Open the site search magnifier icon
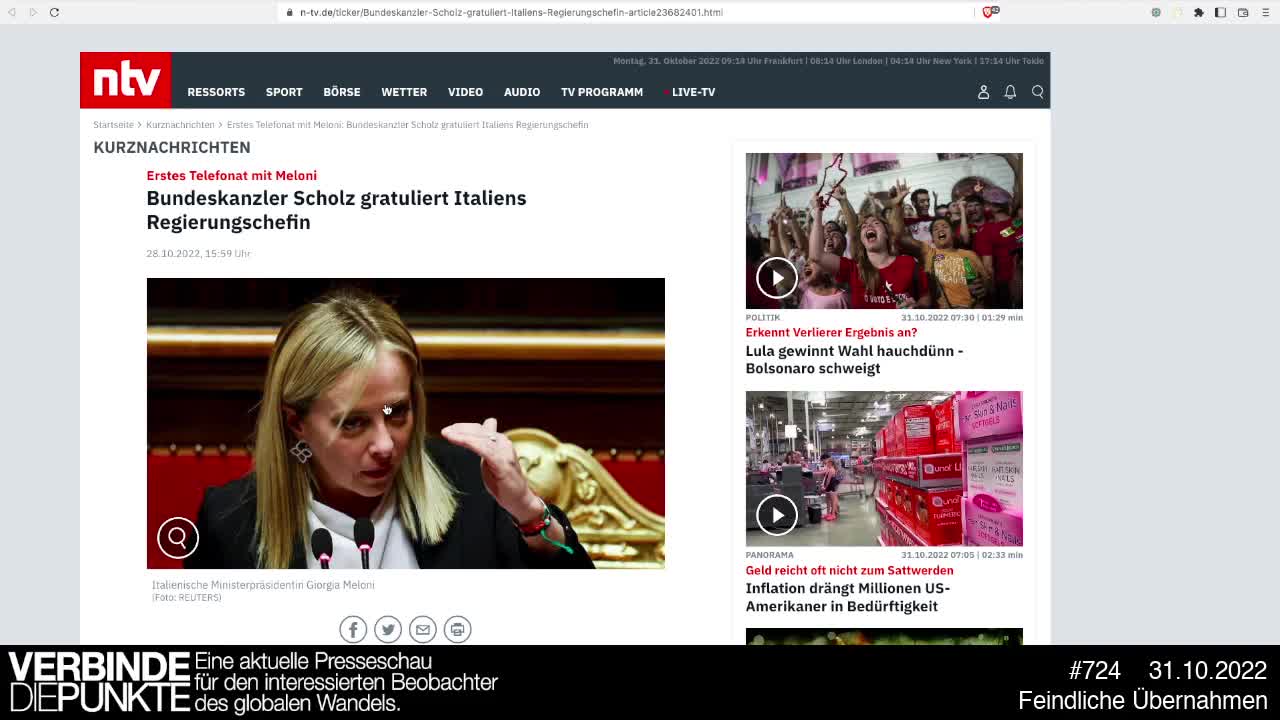The height and width of the screenshot is (720, 1280). click(1038, 92)
